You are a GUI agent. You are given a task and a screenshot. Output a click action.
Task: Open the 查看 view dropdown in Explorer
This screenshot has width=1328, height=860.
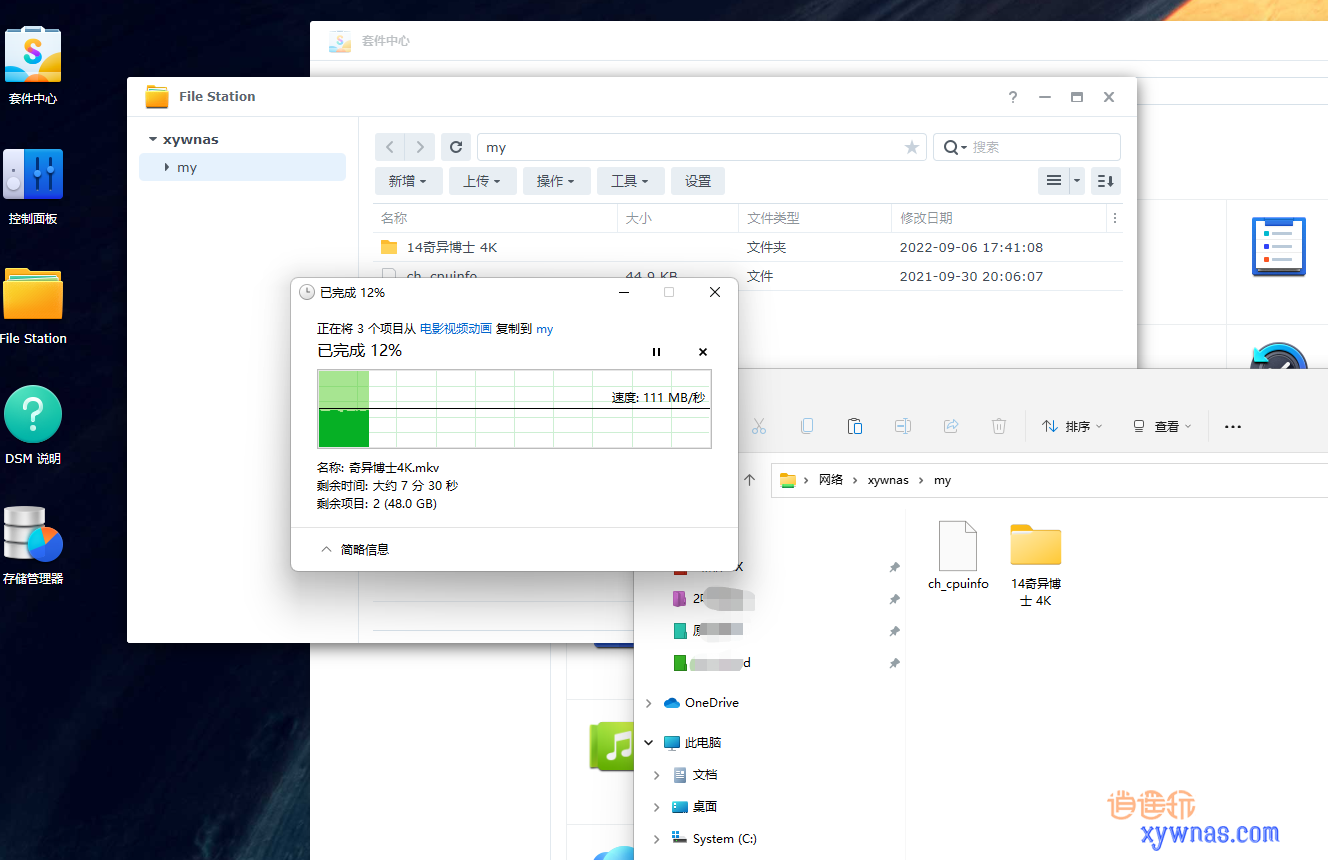pos(1161,426)
